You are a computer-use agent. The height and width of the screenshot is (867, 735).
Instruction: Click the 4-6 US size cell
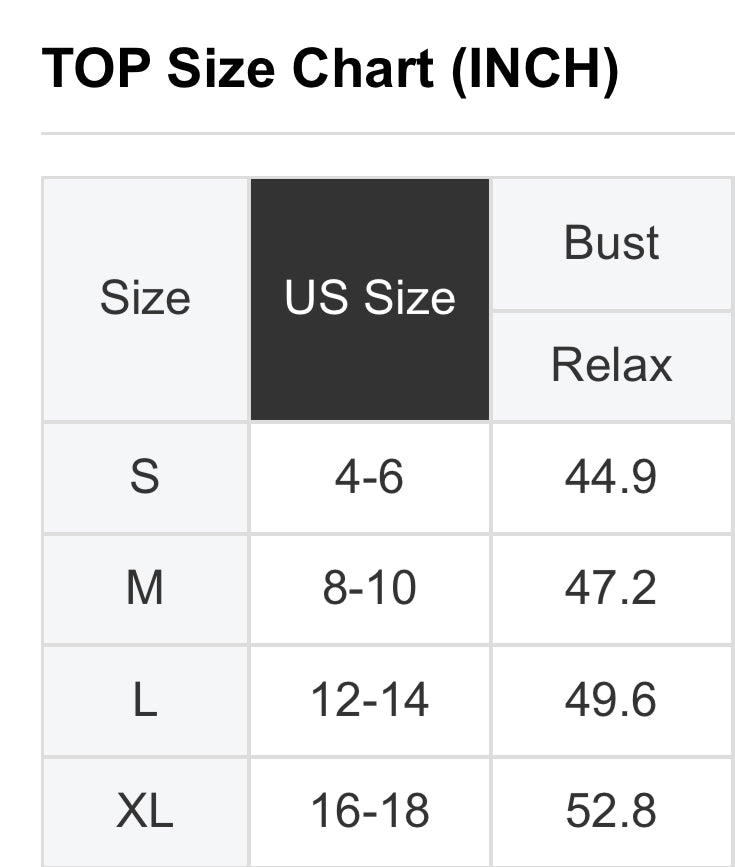click(x=370, y=477)
